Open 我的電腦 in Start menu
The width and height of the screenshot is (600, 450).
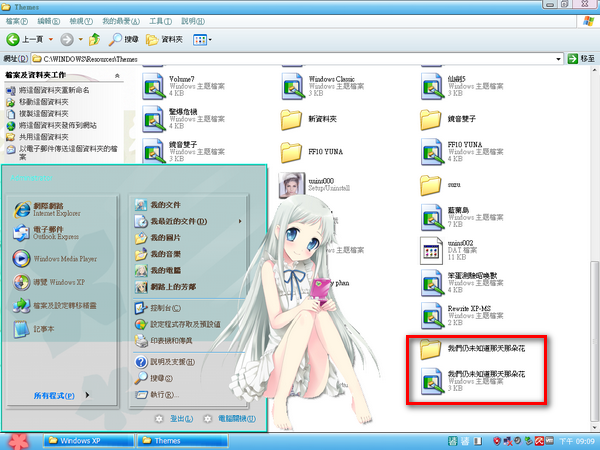157,271
